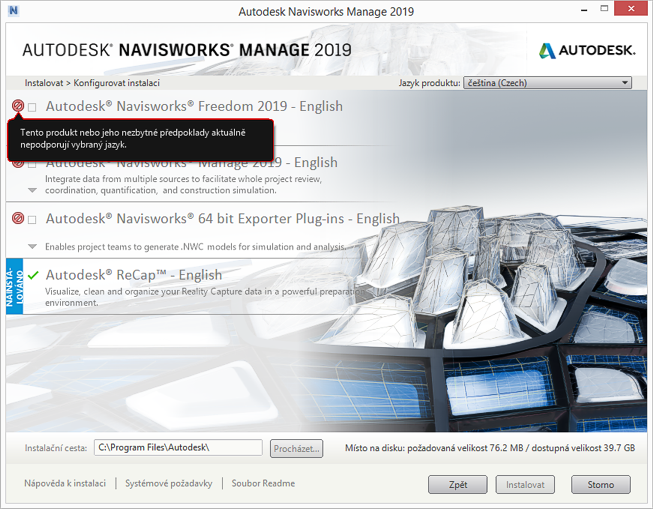Click the Instalační cesta path field
This screenshot has width=653, height=509.
click(178, 448)
